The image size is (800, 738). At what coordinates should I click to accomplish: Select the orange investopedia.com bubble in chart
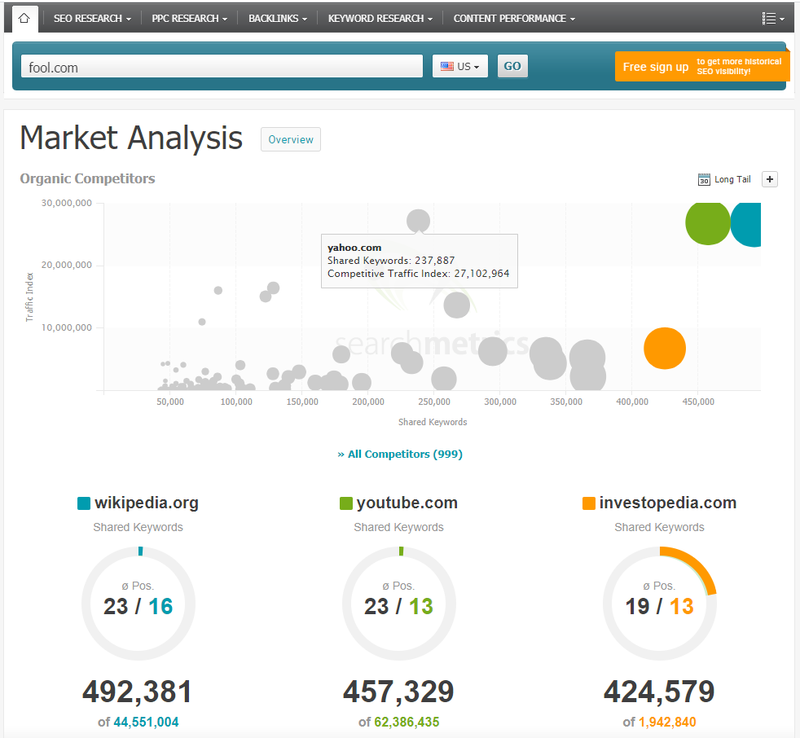point(664,348)
